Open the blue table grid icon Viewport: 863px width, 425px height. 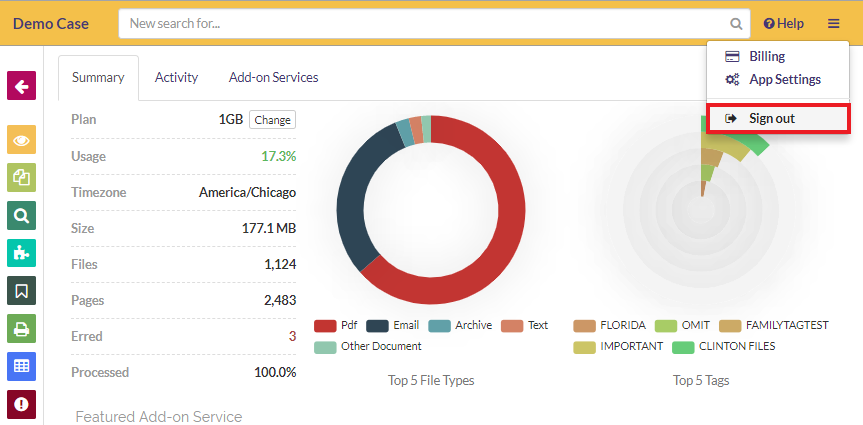coord(21,366)
